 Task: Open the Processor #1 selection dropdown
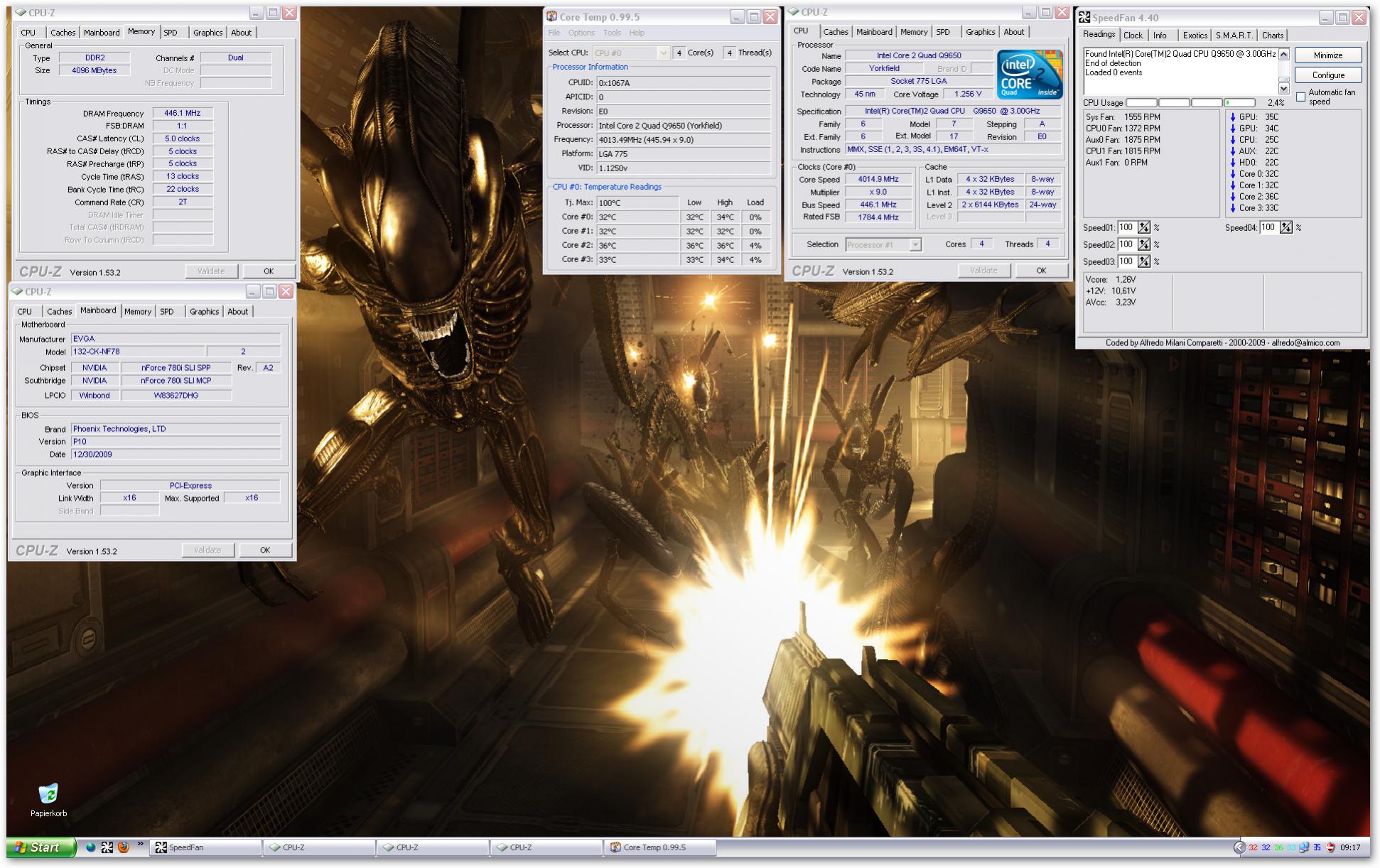click(x=915, y=244)
